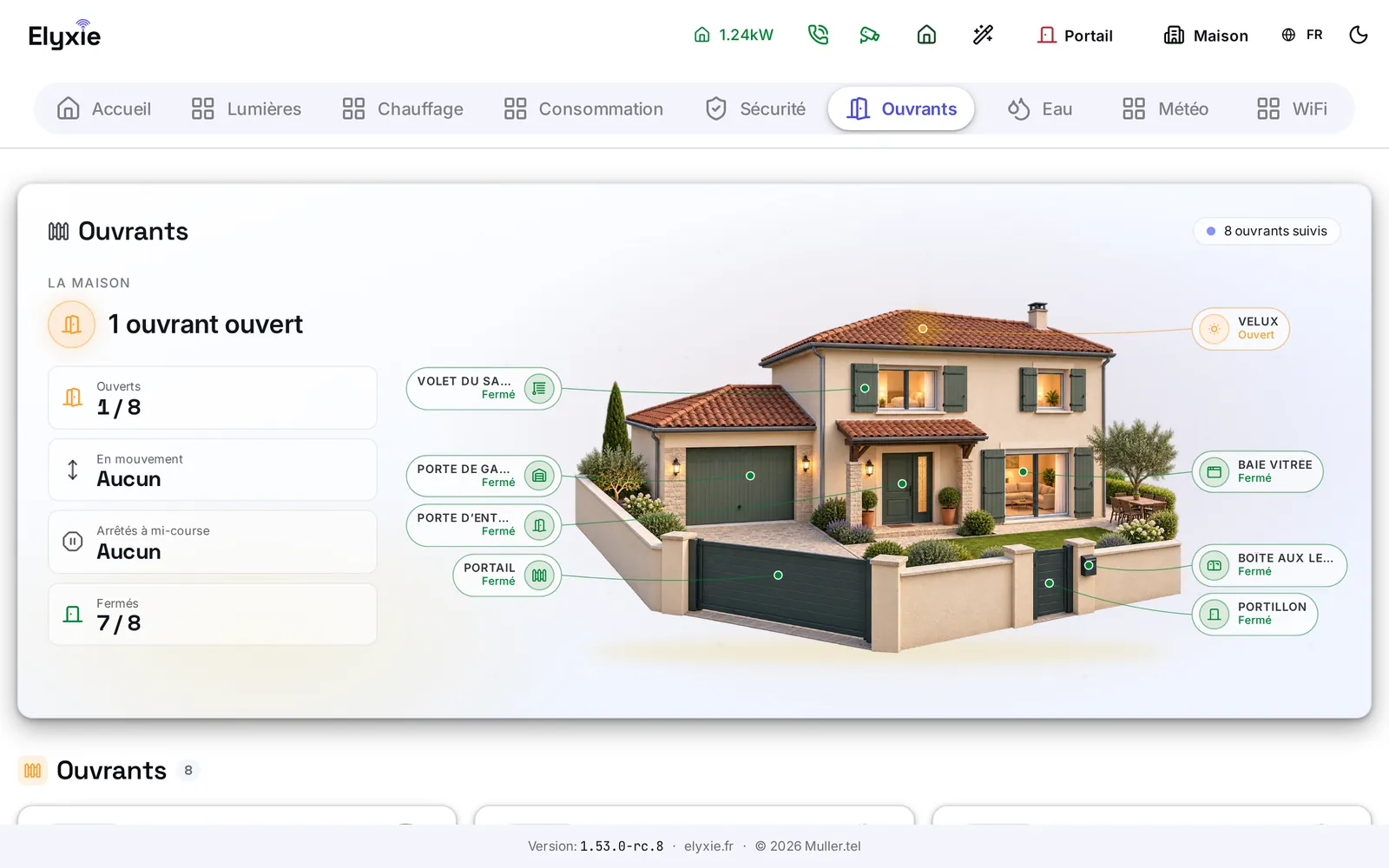Switch to the Lumières tab
This screenshot has width=1389, height=868.
247,108
